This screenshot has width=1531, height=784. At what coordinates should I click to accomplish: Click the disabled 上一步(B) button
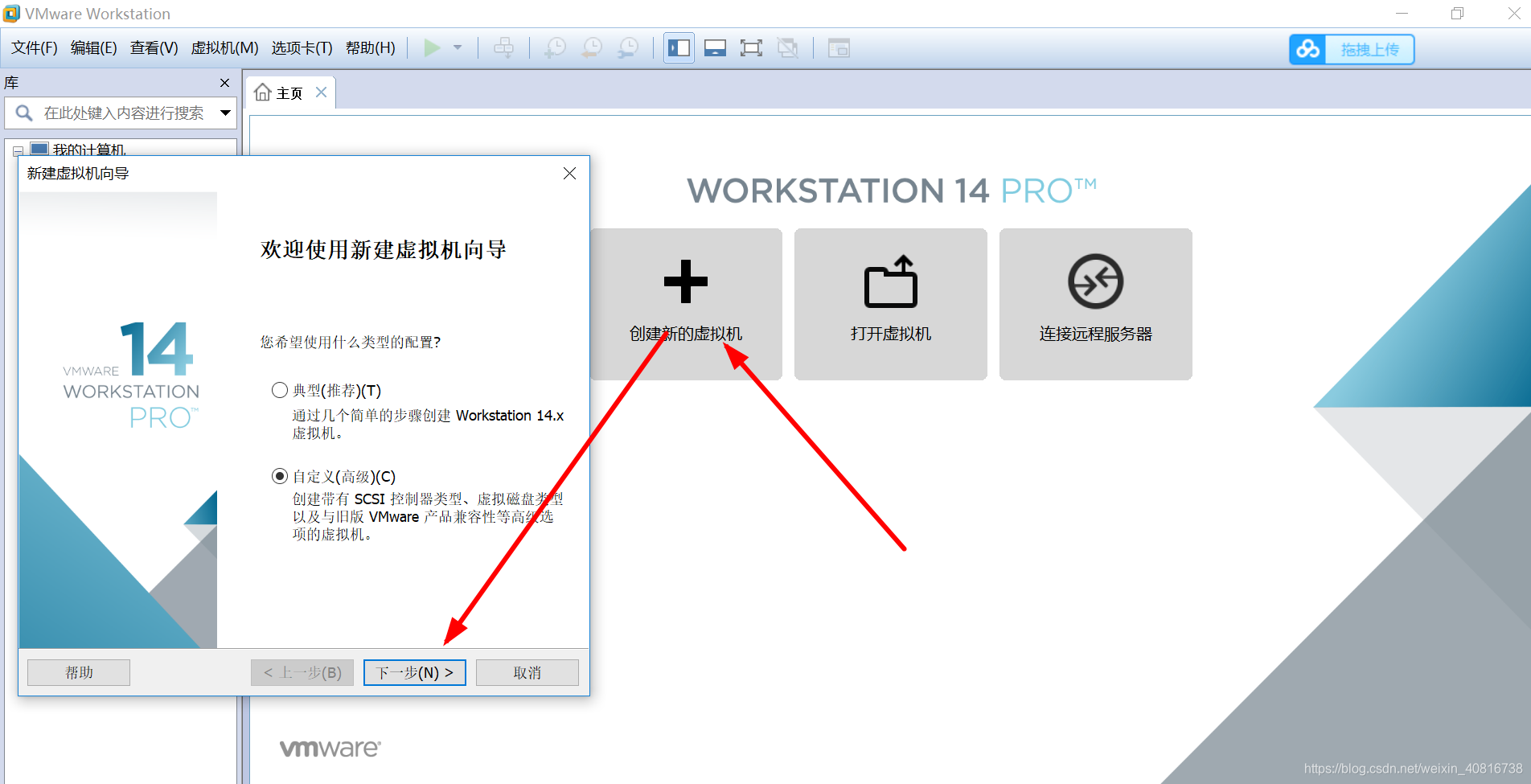point(302,672)
